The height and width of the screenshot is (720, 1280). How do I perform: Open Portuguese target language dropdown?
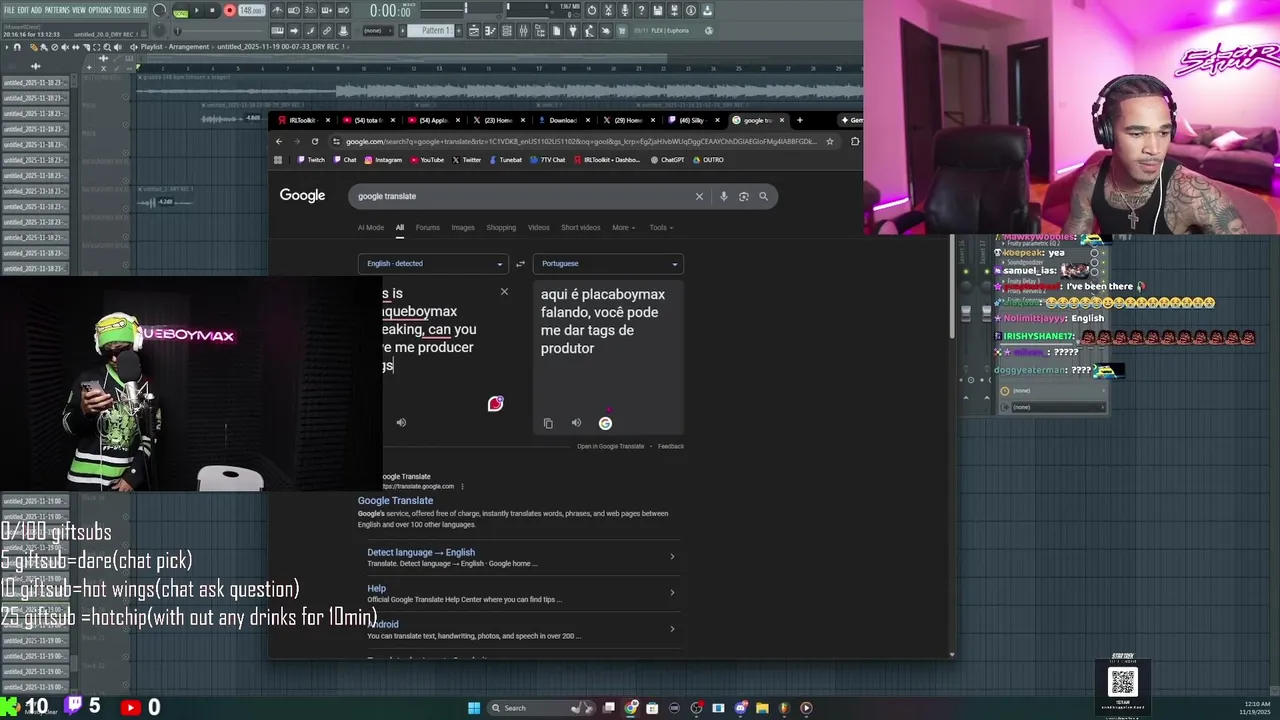coord(608,264)
